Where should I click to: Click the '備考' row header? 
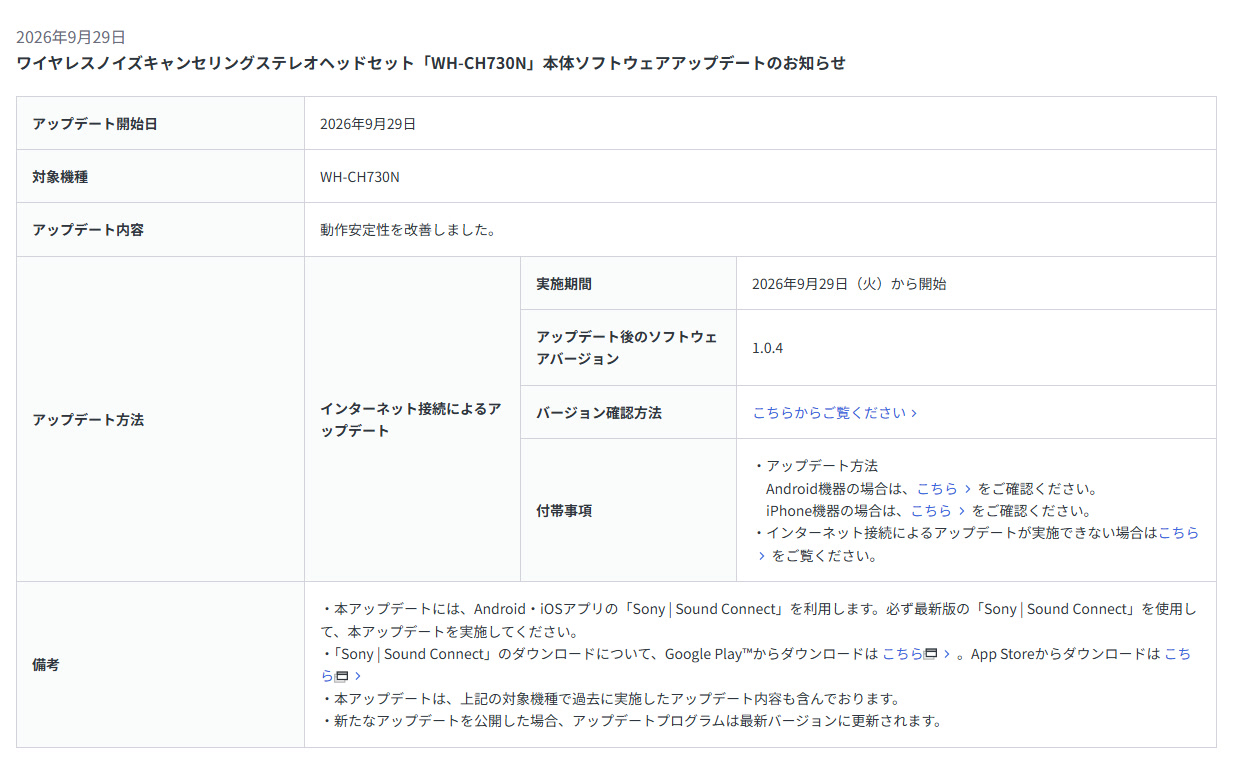tap(160, 664)
